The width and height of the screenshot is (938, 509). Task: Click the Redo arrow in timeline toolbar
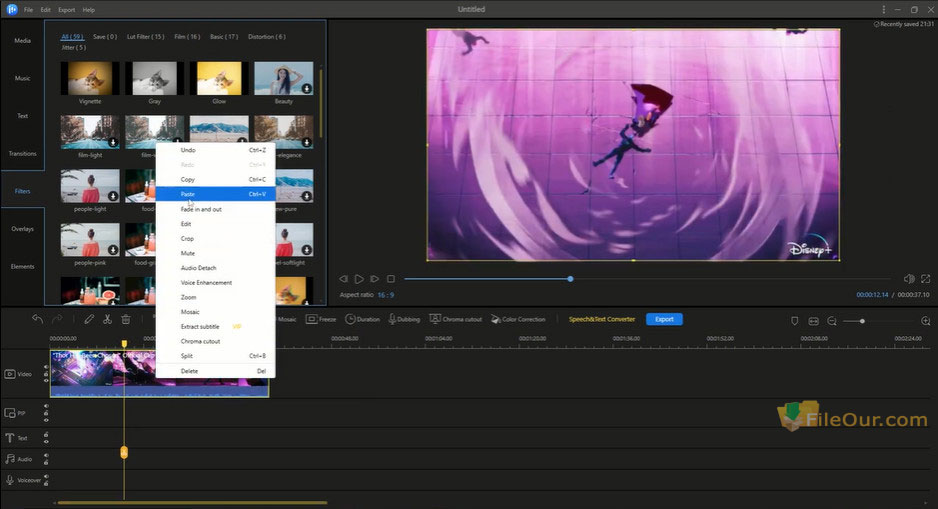click(x=57, y=319)
